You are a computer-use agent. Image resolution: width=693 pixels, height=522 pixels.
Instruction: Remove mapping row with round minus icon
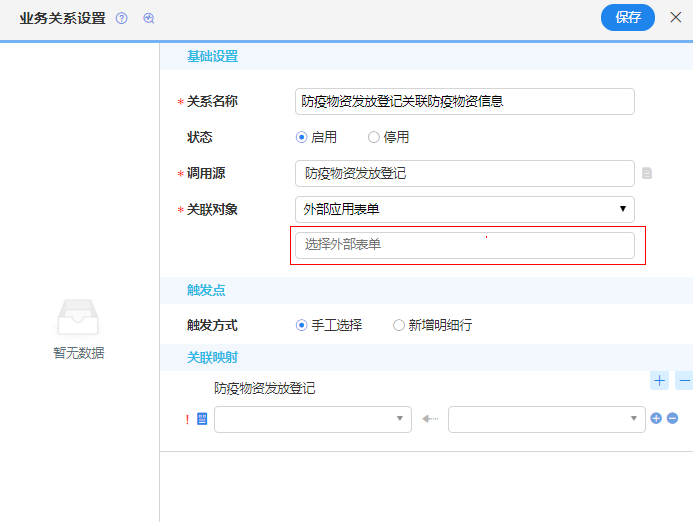[x=672, y=418]
